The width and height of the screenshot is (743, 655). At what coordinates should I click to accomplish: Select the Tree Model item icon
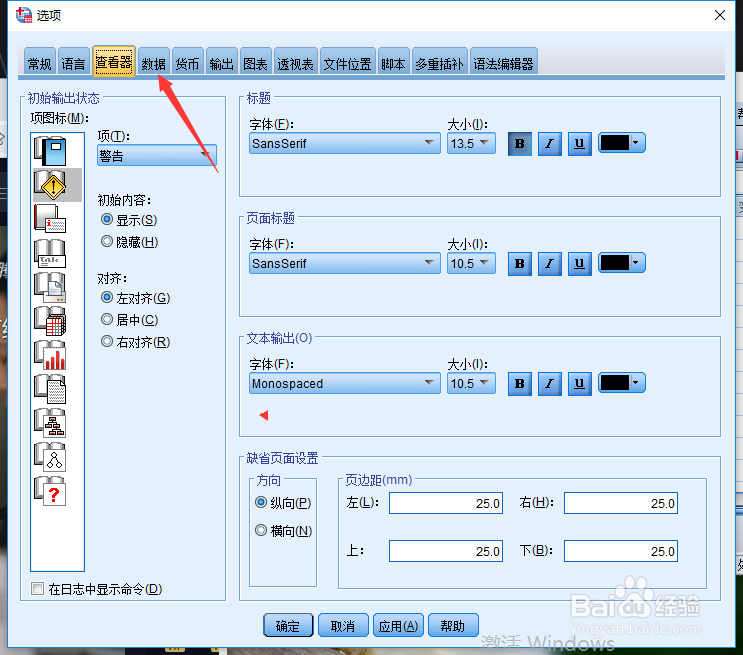(50, 423)
